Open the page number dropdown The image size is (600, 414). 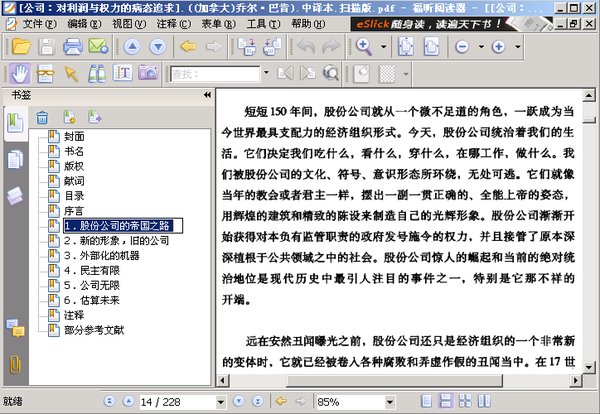(x=221, y=402)
